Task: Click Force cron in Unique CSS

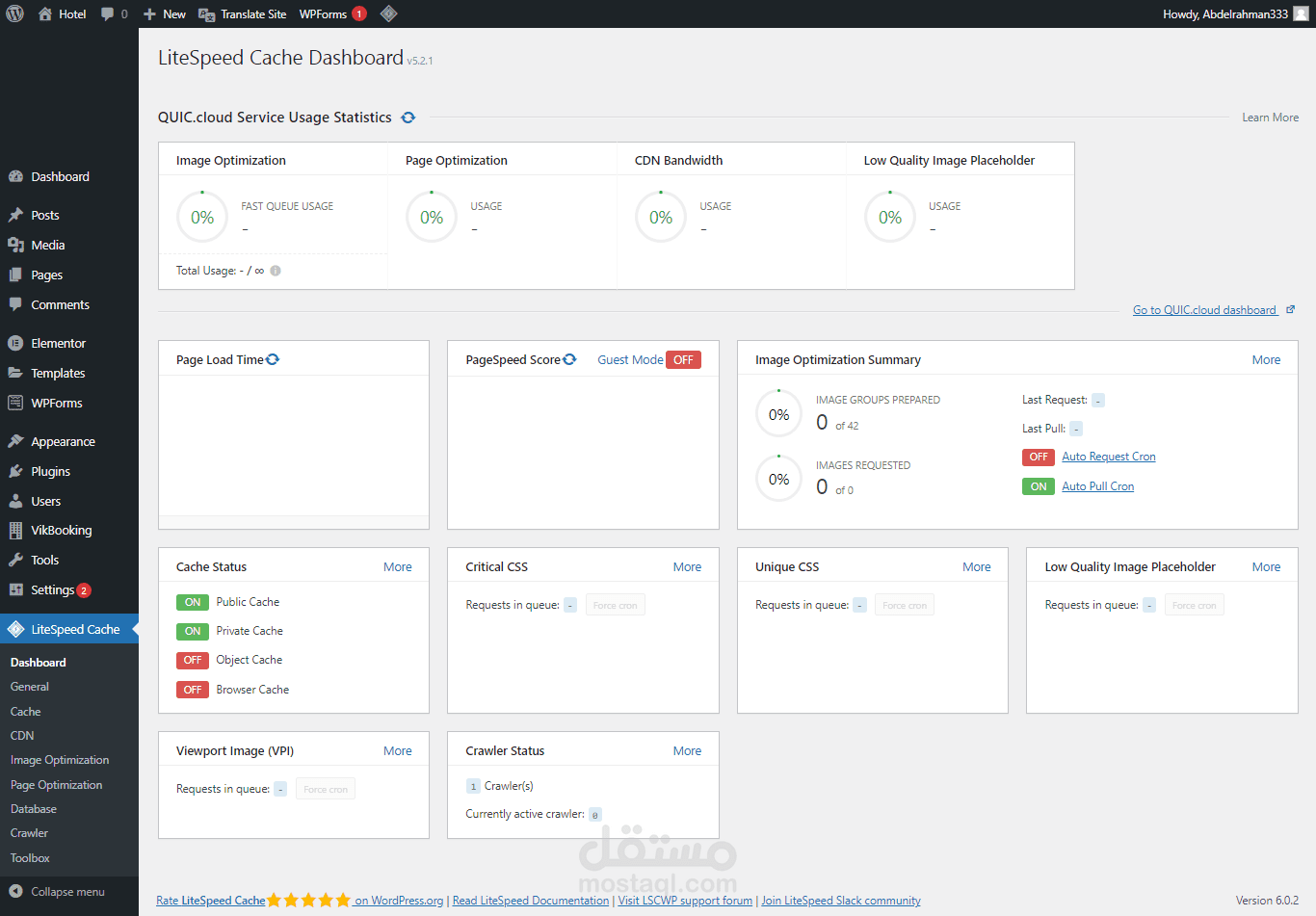Action: [905, 605]
